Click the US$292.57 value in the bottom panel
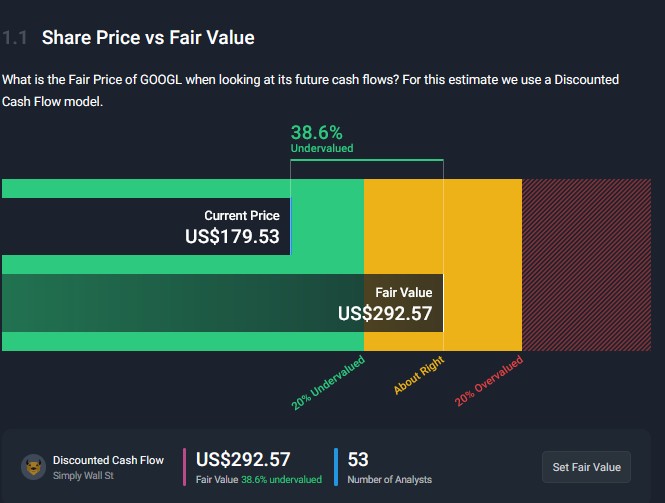665x503 pixels. pyautogui.click(x=243, y=460)
